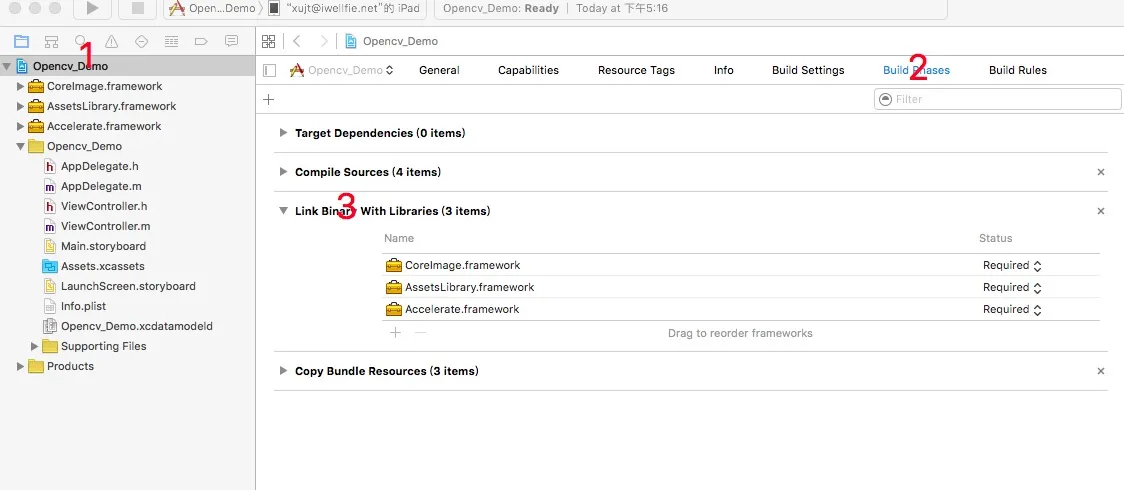
Task: Expand Accelerate.framework in navigator
Action: tap(20, 126)
